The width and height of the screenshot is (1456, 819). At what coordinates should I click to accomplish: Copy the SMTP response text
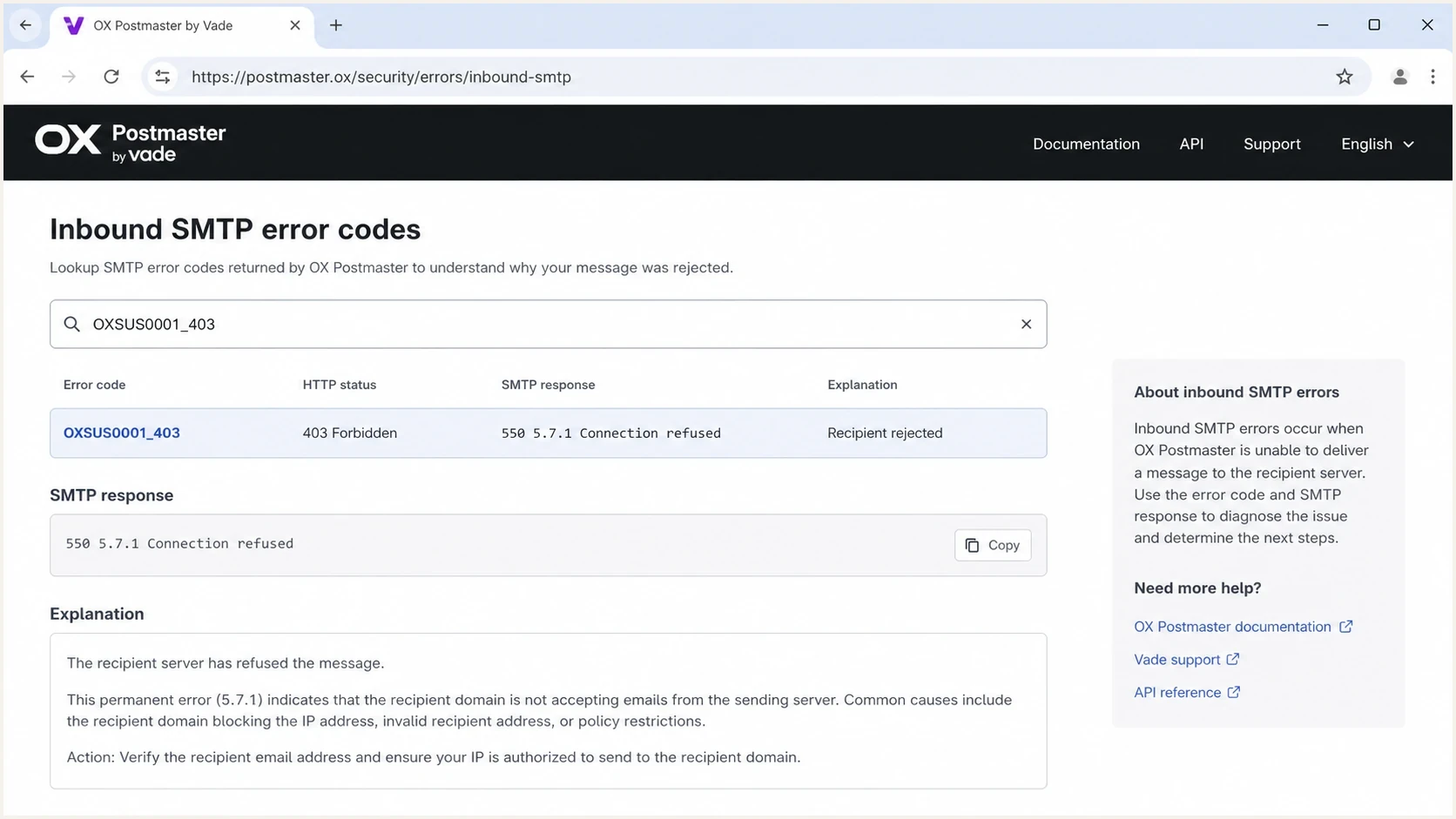(993, 545)
